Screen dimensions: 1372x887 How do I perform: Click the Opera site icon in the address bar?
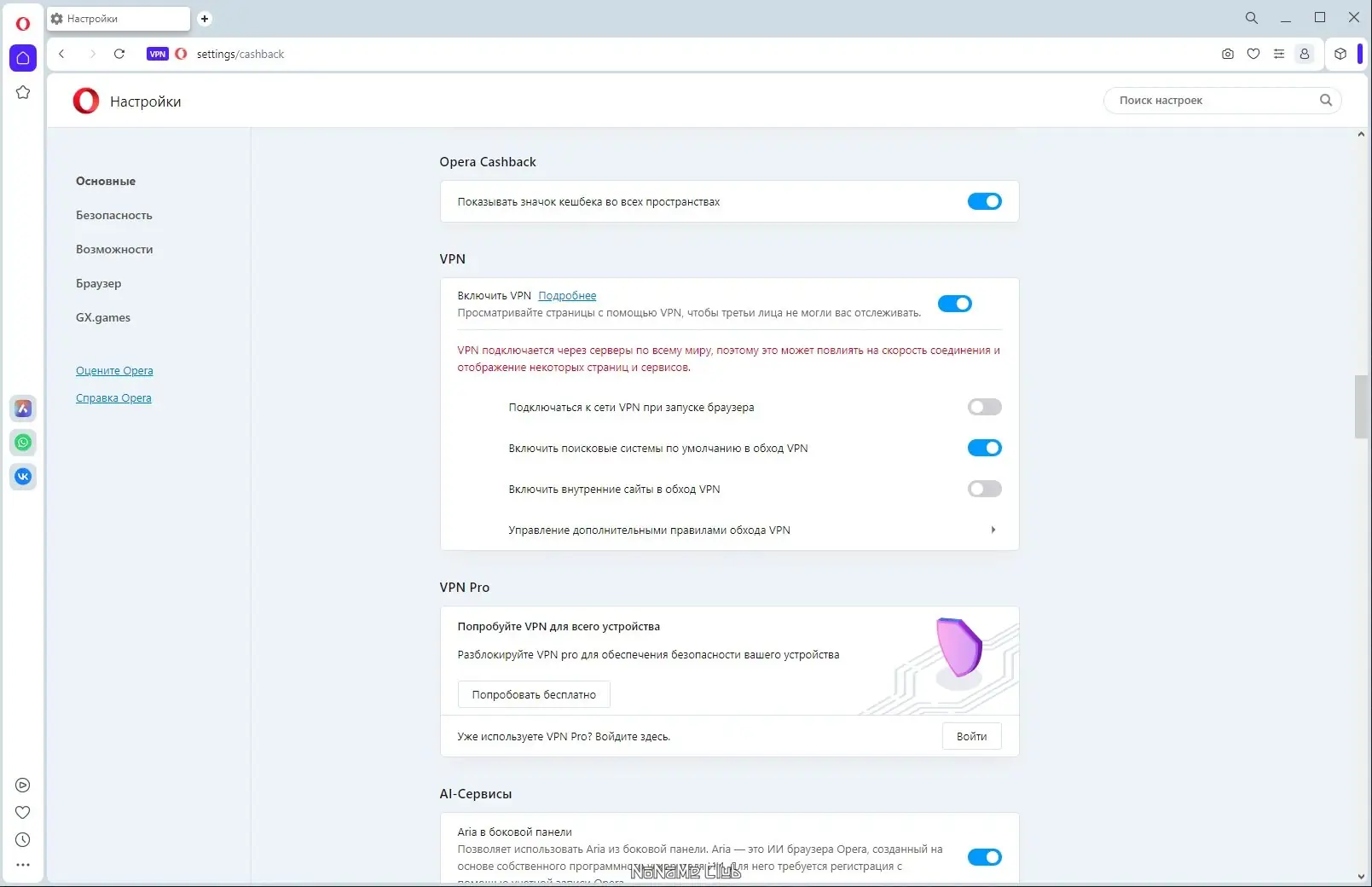[x=181, y=54]
